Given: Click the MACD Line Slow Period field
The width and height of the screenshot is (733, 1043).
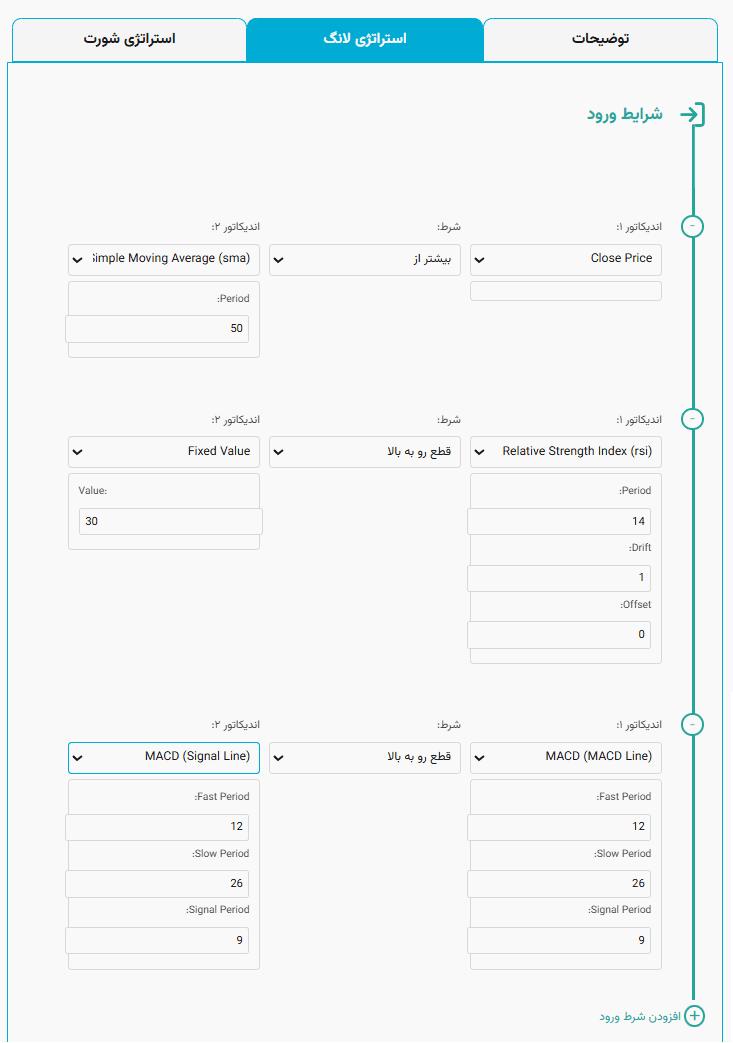Looking at the screenshot, I should 559,884.
